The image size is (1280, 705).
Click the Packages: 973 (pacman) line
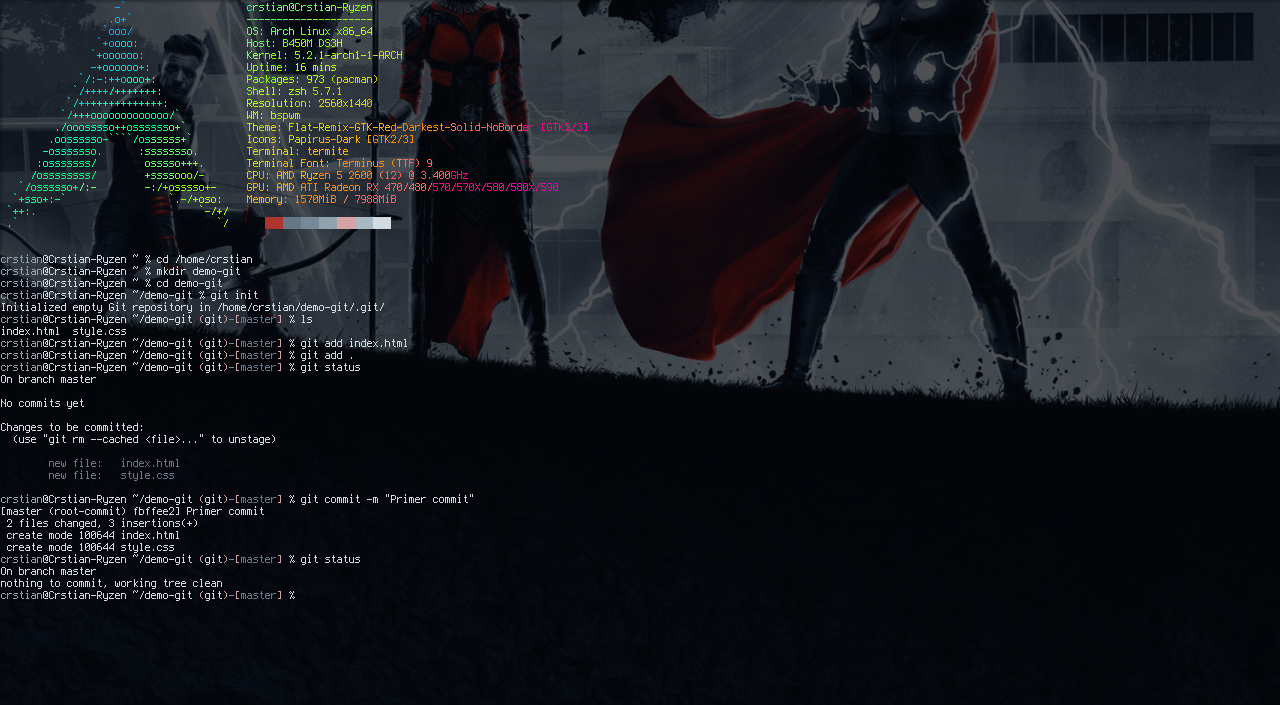312,79
